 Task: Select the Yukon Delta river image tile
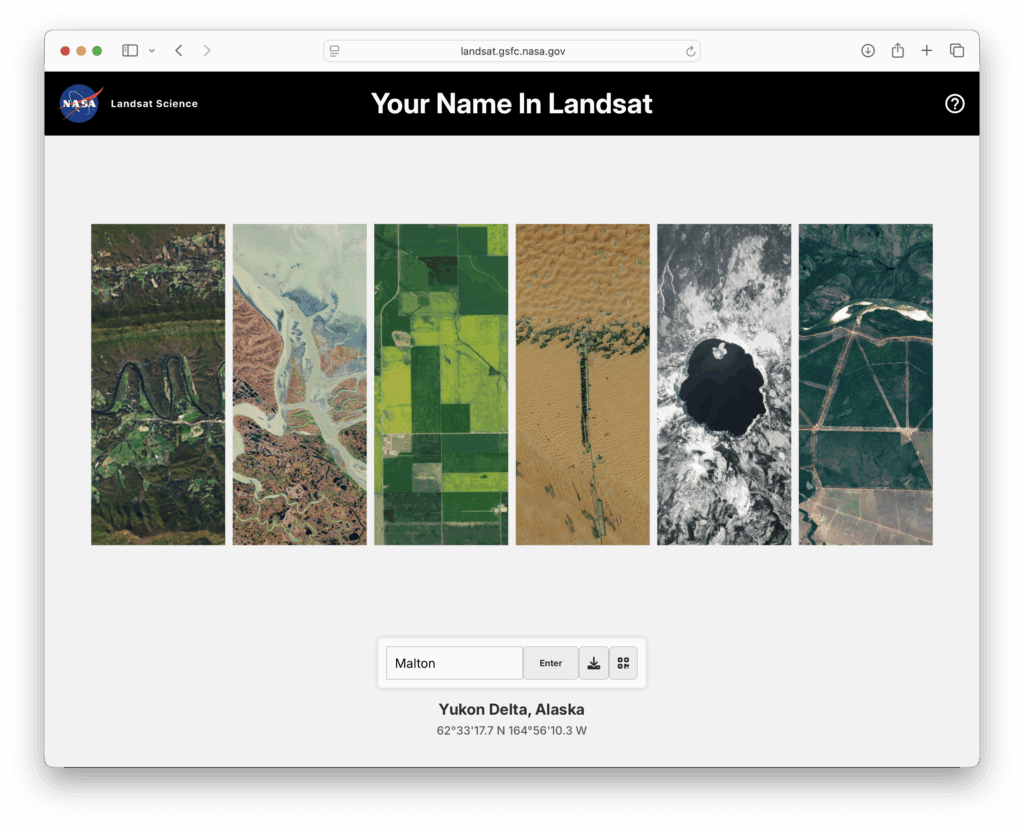[x=300, y=384]
